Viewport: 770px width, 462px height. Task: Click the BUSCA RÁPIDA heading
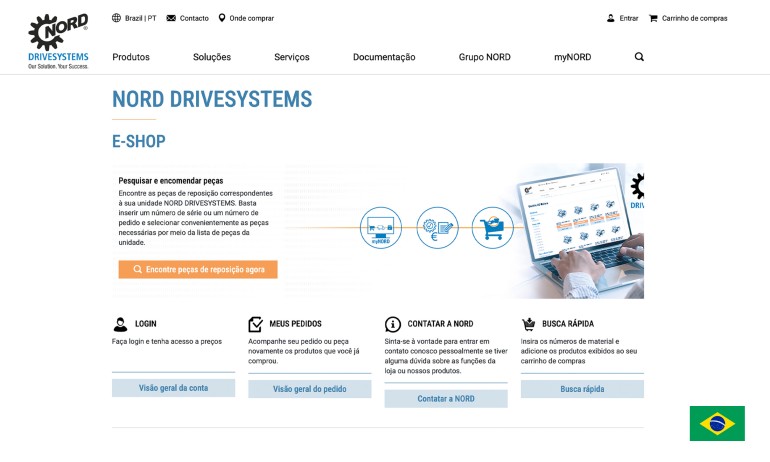click(x=568, y=324)
